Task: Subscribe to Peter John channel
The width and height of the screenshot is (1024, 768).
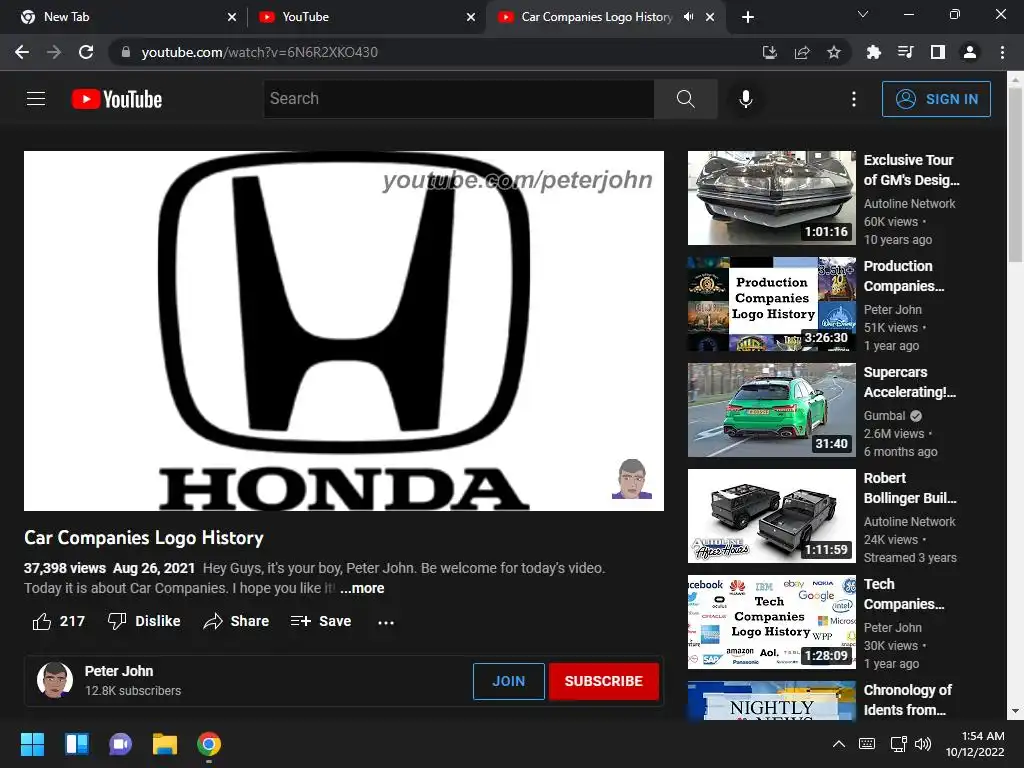Action: click(x=603, y=681)
